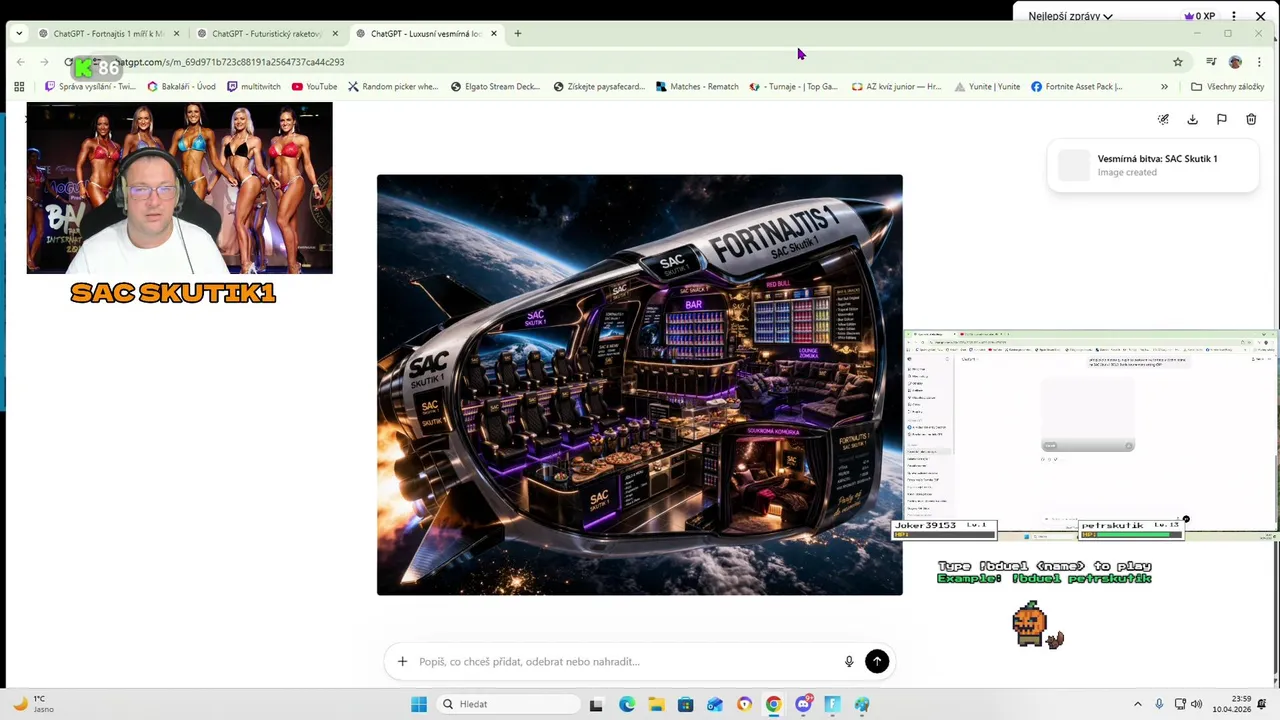
Task: Open Discord from the taskbar
Action: tap(803, 704)
